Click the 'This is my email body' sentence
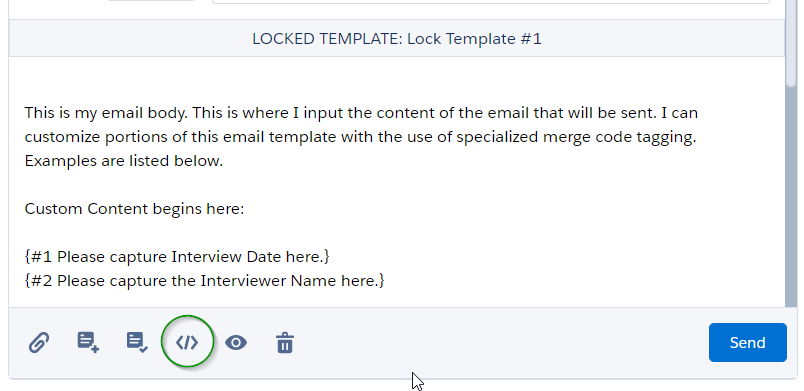 (x=106, y=113)
